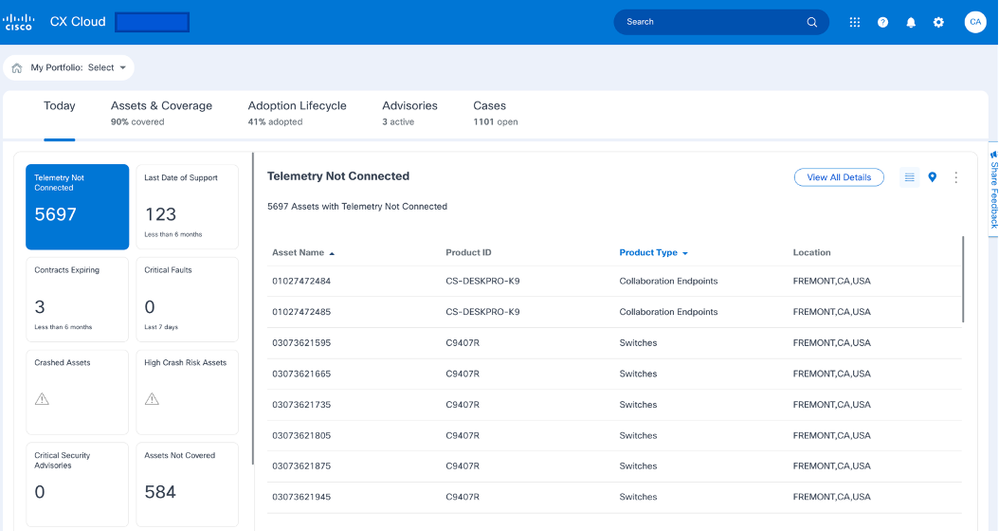This screenshot has height=531, width=999.
Task: Click asset name 03073621735
Action: click(x=301, y=405)
